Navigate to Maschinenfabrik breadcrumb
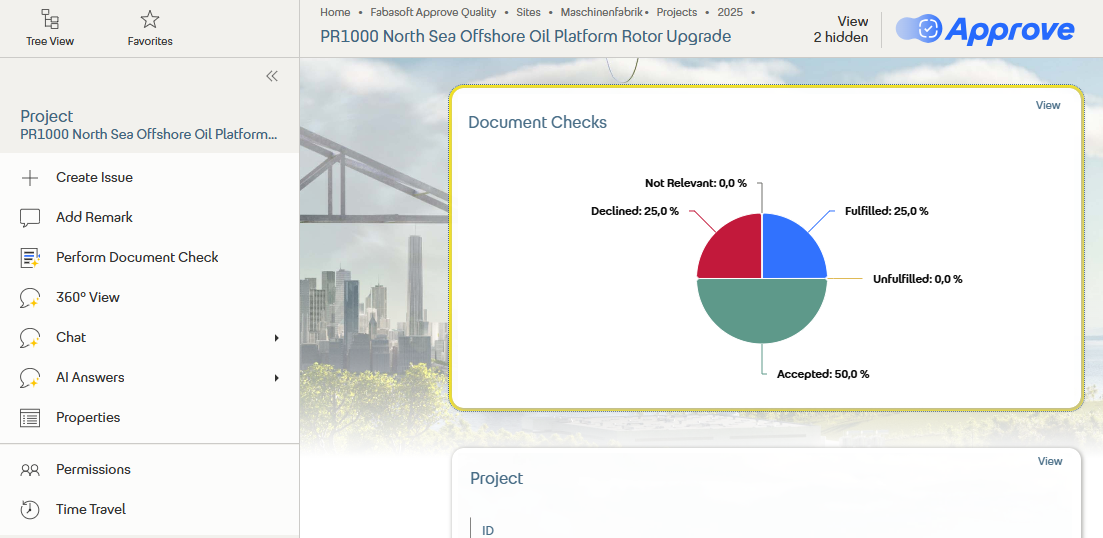The height and width of the screenshot is (538, 1103). coord(601,12)
